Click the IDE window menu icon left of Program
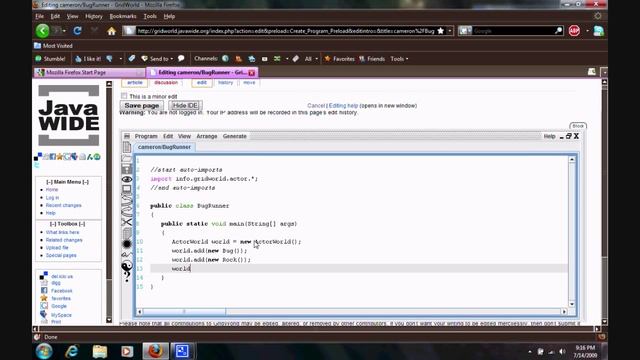 127,136
